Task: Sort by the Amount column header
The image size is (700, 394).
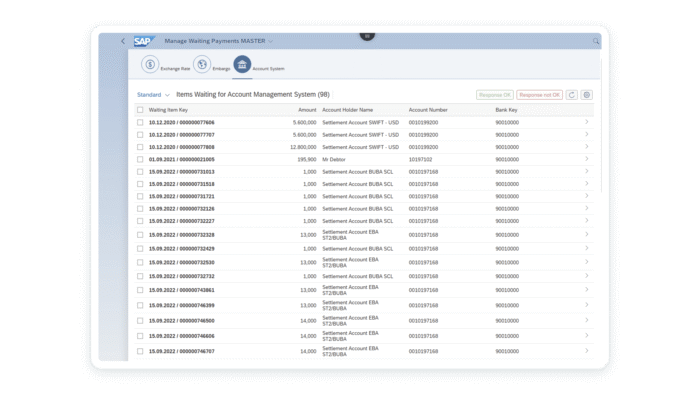Action: pyautogui.click(x=307, y=110)
